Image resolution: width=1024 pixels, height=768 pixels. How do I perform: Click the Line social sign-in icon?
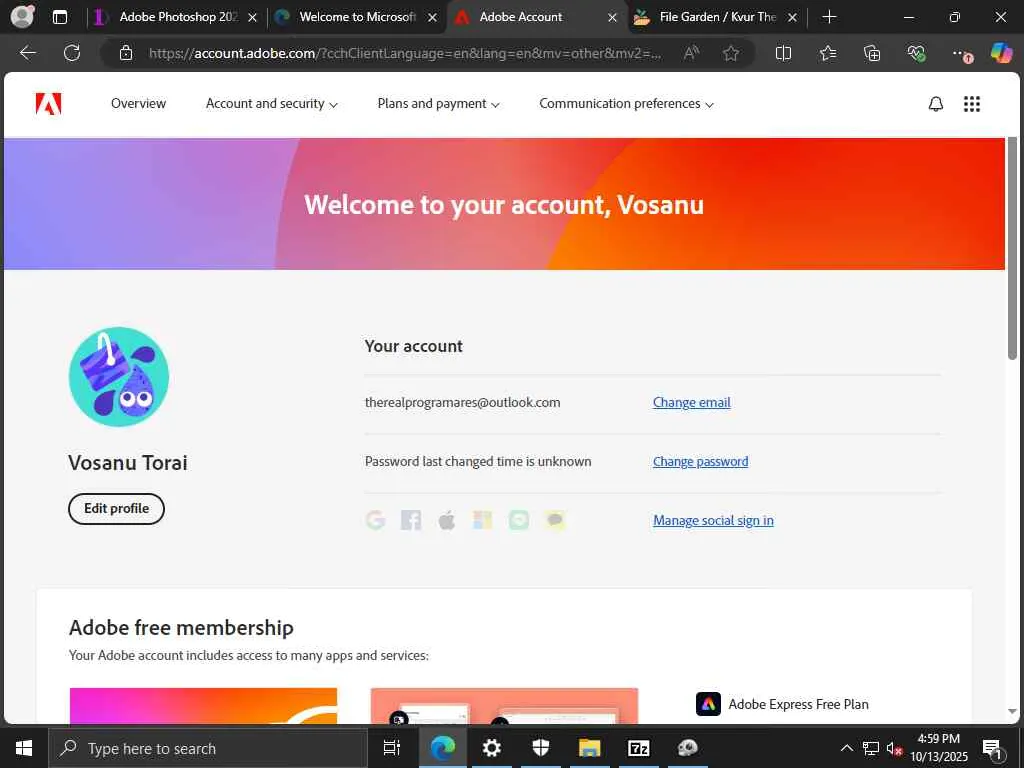519,520
